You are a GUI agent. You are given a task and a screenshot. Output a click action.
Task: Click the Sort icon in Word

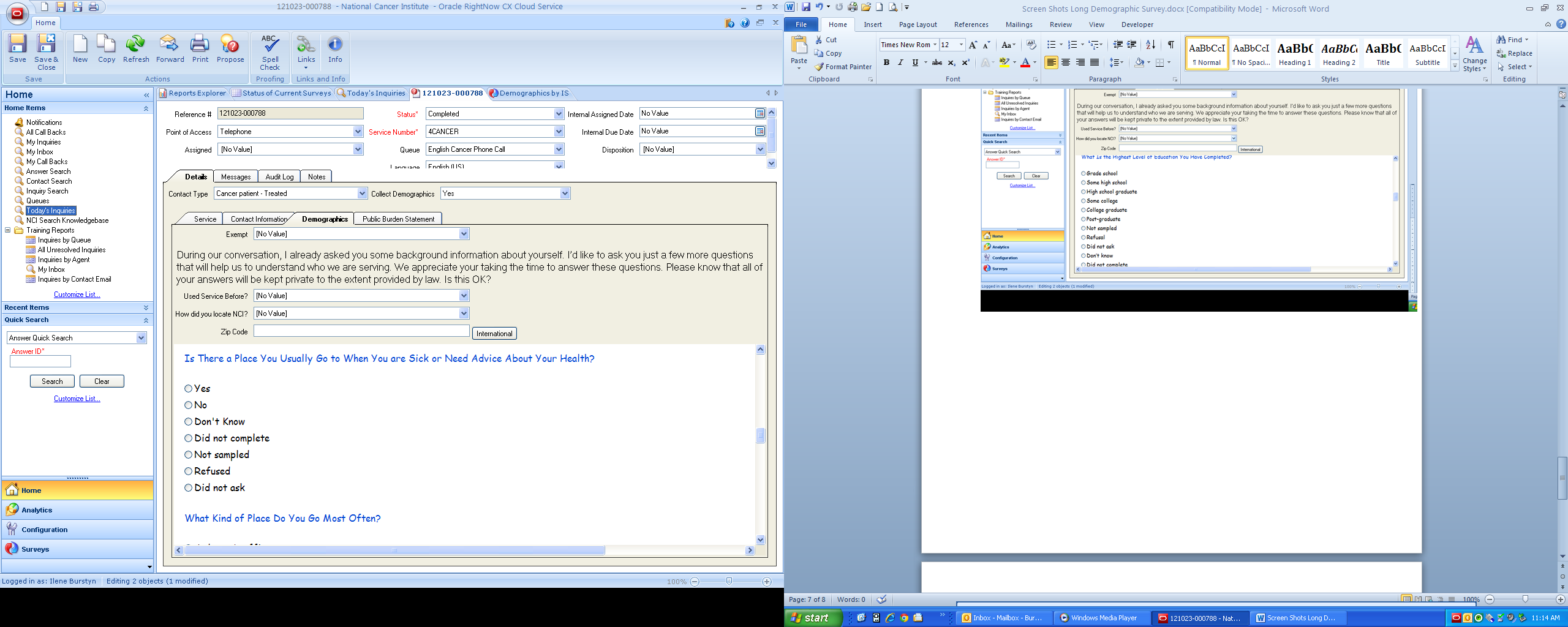(1150, 45)
